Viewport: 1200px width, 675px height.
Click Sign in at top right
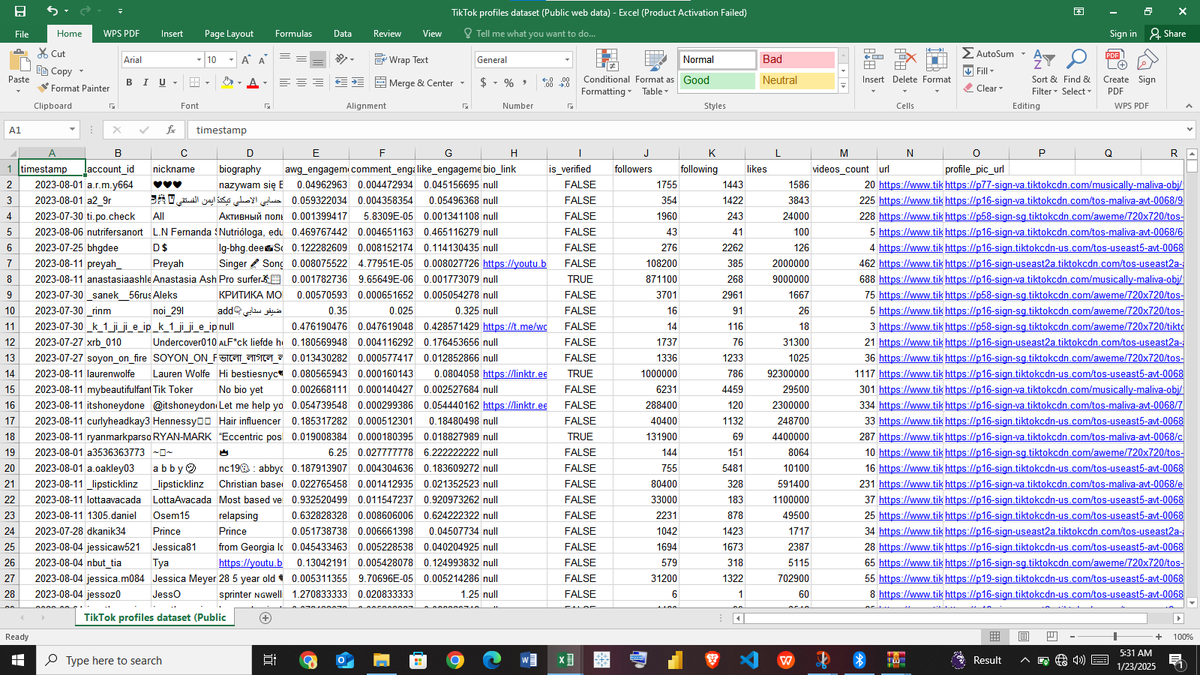click(x=1123, y=33)
